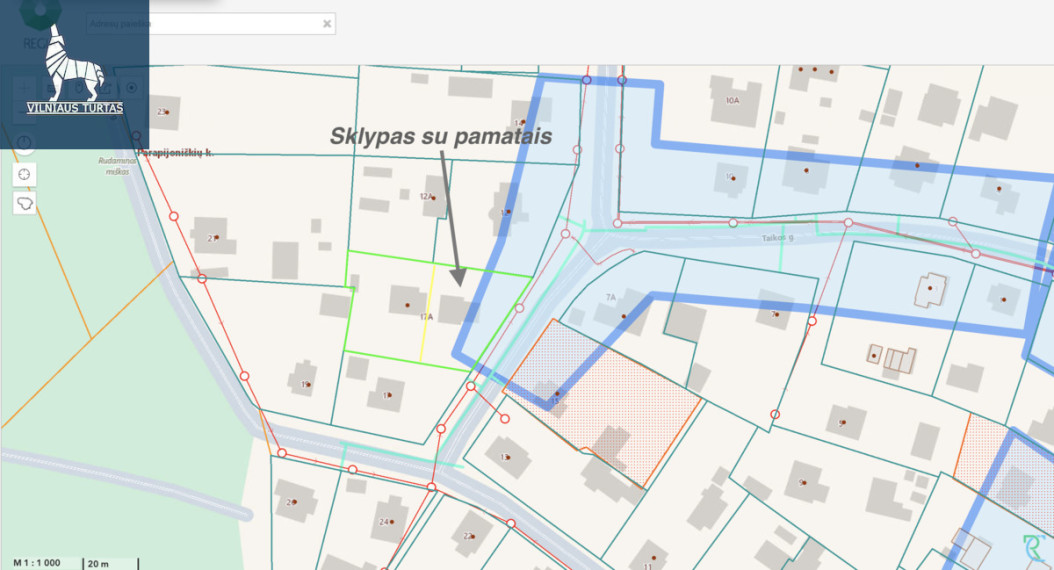Image resolution: width=1054 pixels, height=570 pixels.
Task: Click building marker 23
Action: coord(163,112)
